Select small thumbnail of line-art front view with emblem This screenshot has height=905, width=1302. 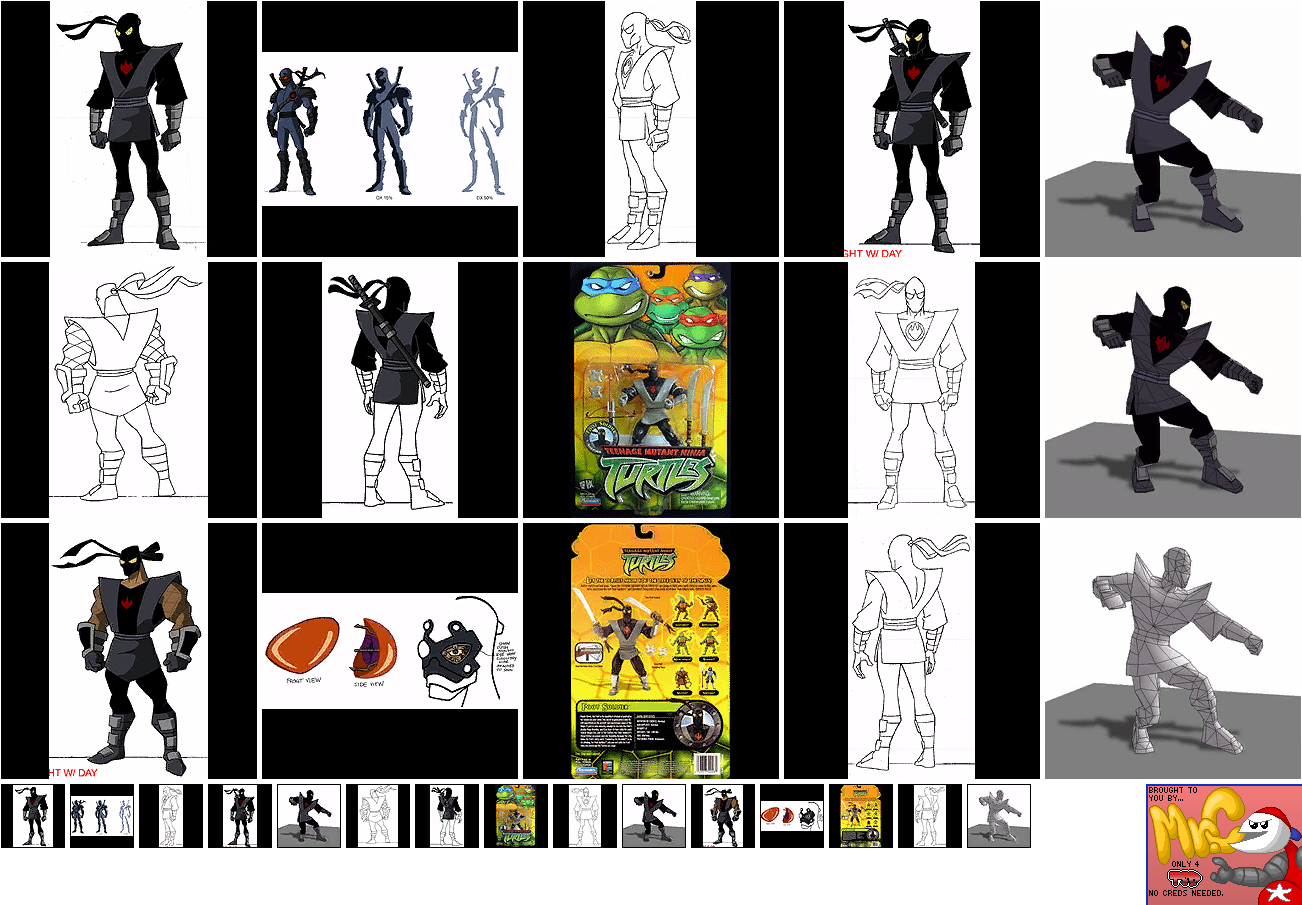pyautogui.click(x=585, y=816)
